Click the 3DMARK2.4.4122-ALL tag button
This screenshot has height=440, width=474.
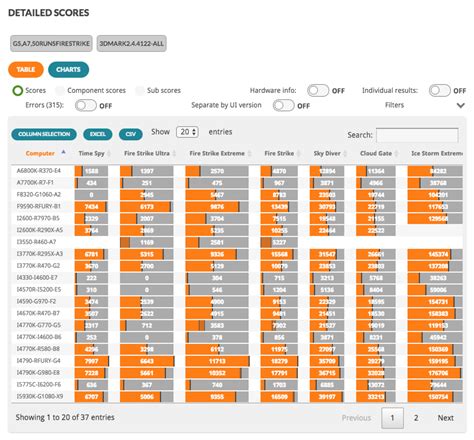coord(132,44)
